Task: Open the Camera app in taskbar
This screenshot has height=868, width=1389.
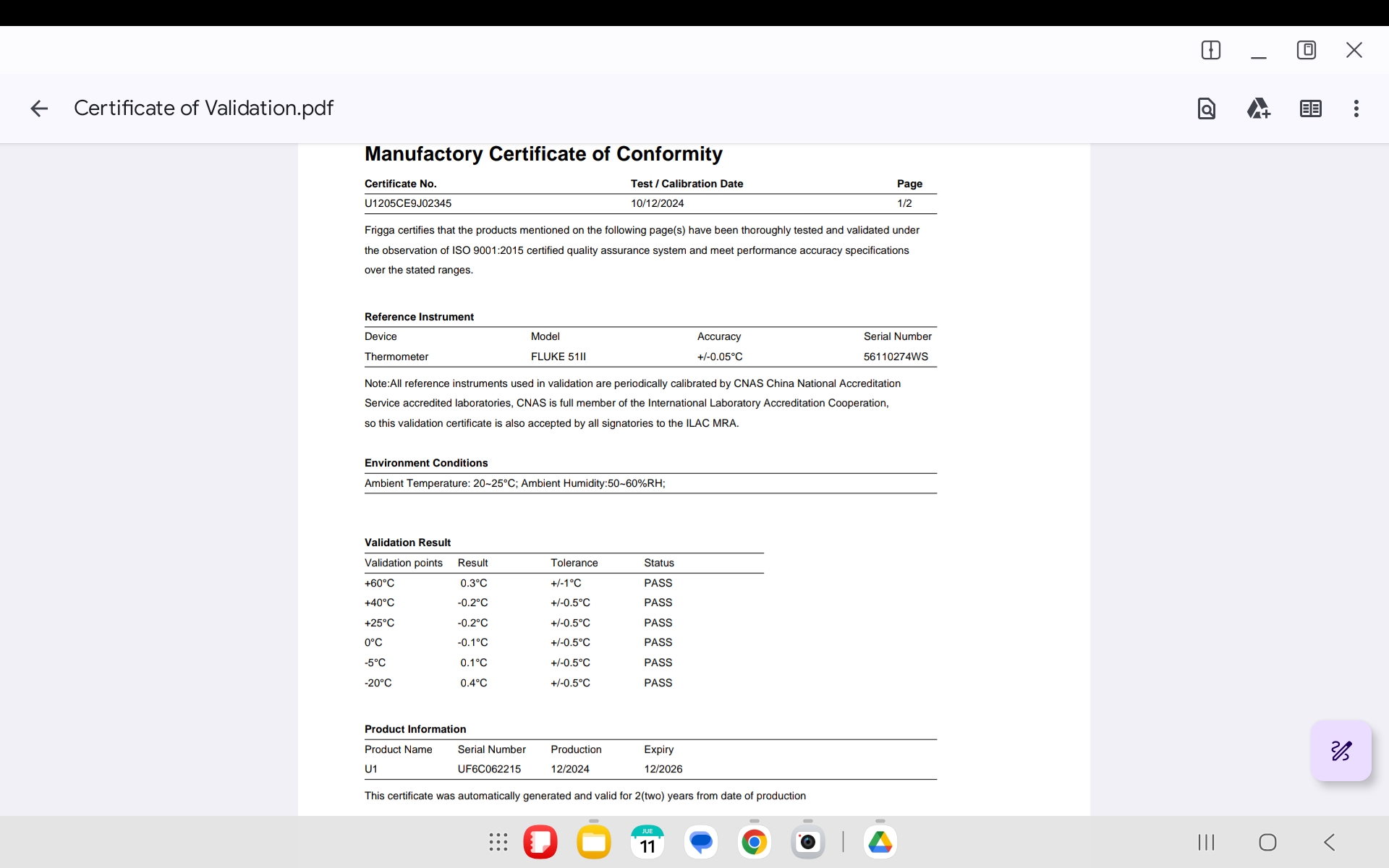Action: pyautogui.click(x=807, y=842)
